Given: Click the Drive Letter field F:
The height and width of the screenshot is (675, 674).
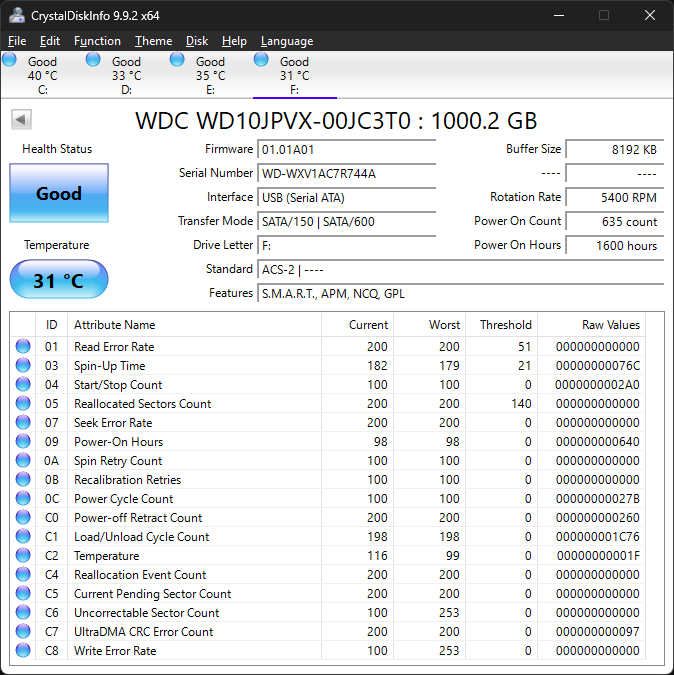Looking at the screenshot, I should [x=346, y=246].
